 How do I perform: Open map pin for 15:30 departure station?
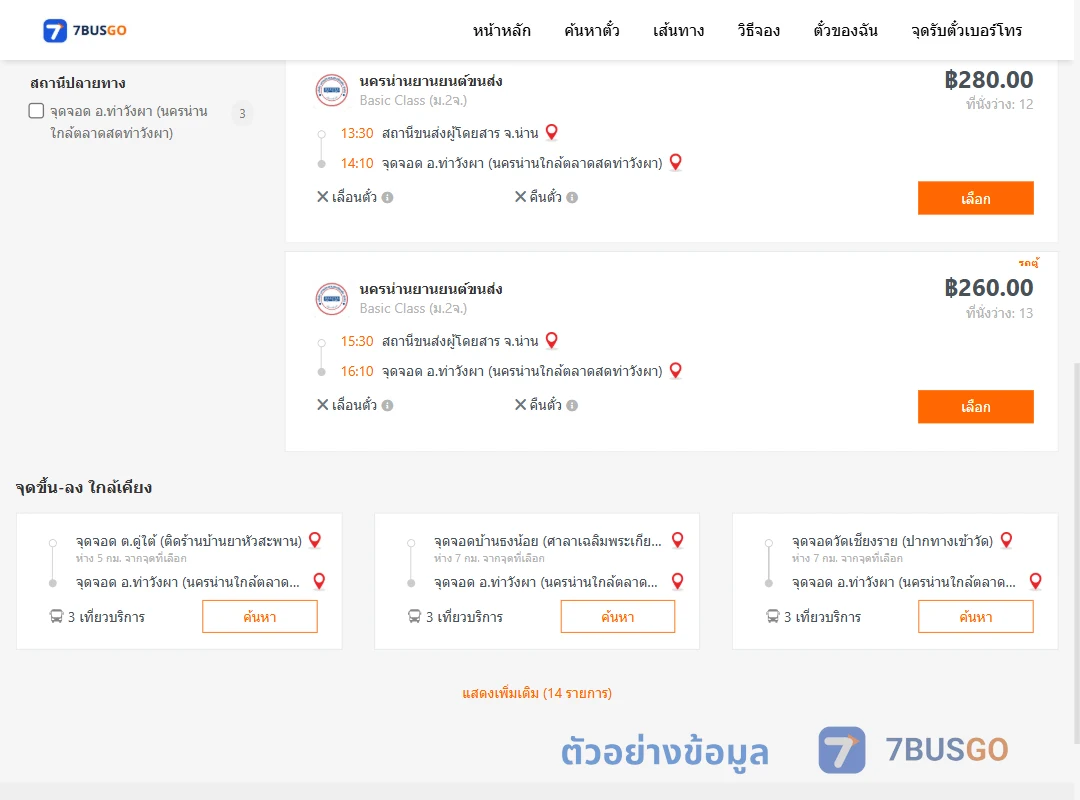click(552, 340)
